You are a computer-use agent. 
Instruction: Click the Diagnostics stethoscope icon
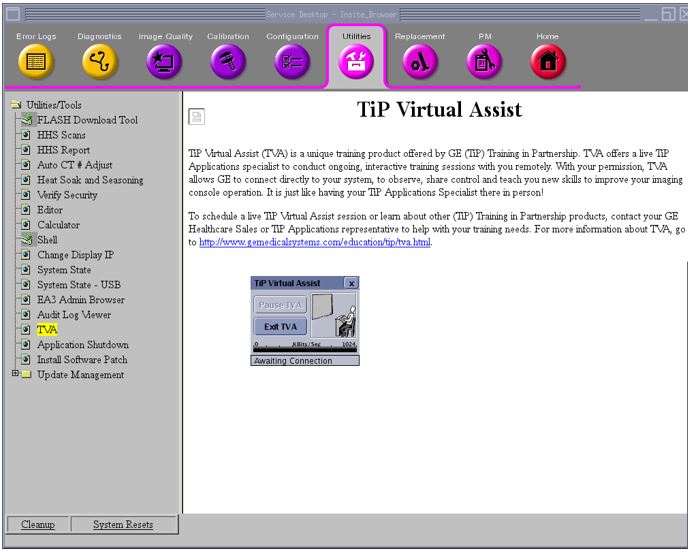point(99,62)
